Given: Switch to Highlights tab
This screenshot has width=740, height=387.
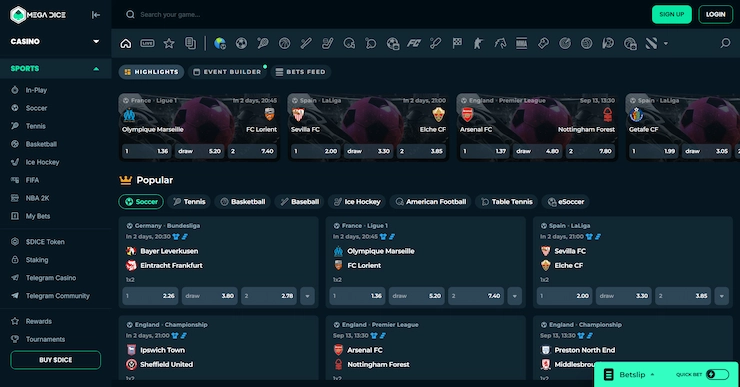Looking at the screenshot, I should click(x=151, y=72).
